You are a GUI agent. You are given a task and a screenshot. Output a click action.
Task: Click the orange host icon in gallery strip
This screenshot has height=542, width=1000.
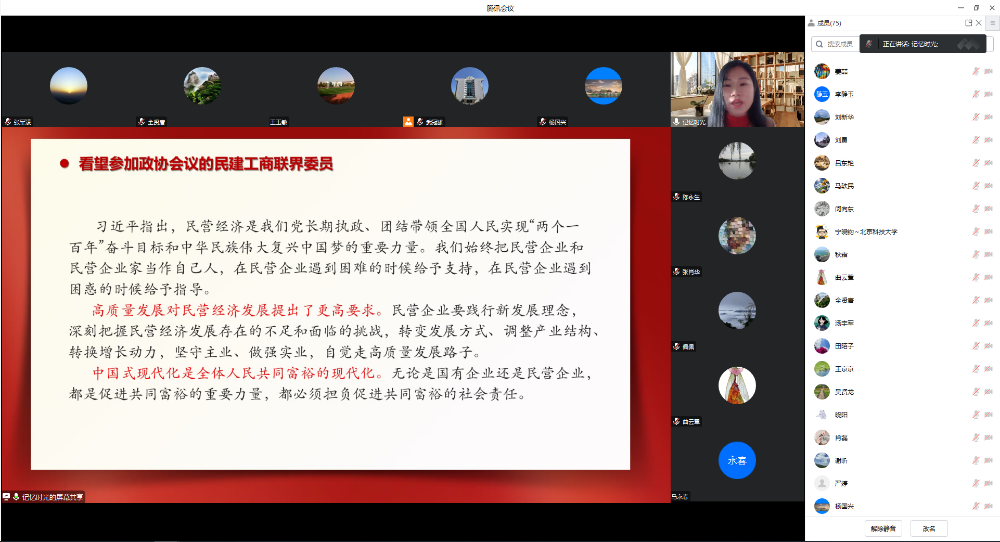[408, 122]
